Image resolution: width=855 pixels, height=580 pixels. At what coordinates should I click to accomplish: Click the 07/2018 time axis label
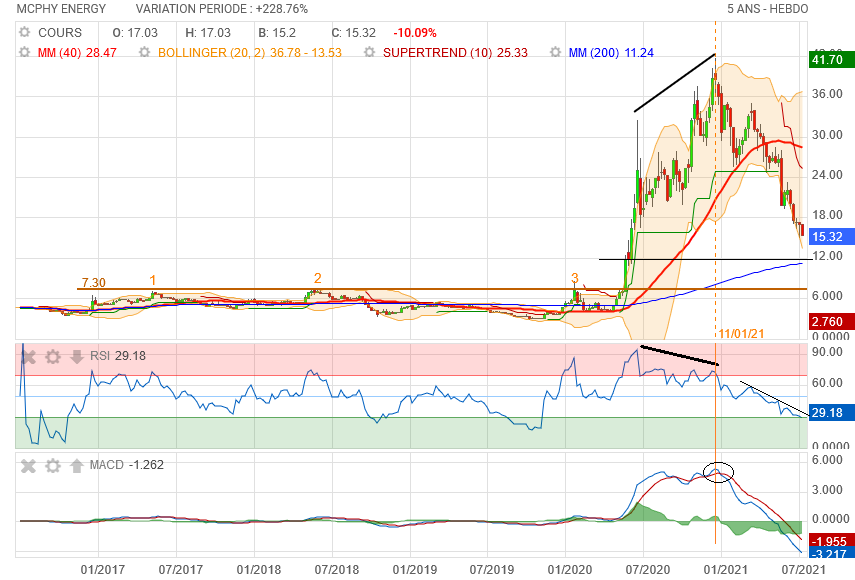(336, 570)
